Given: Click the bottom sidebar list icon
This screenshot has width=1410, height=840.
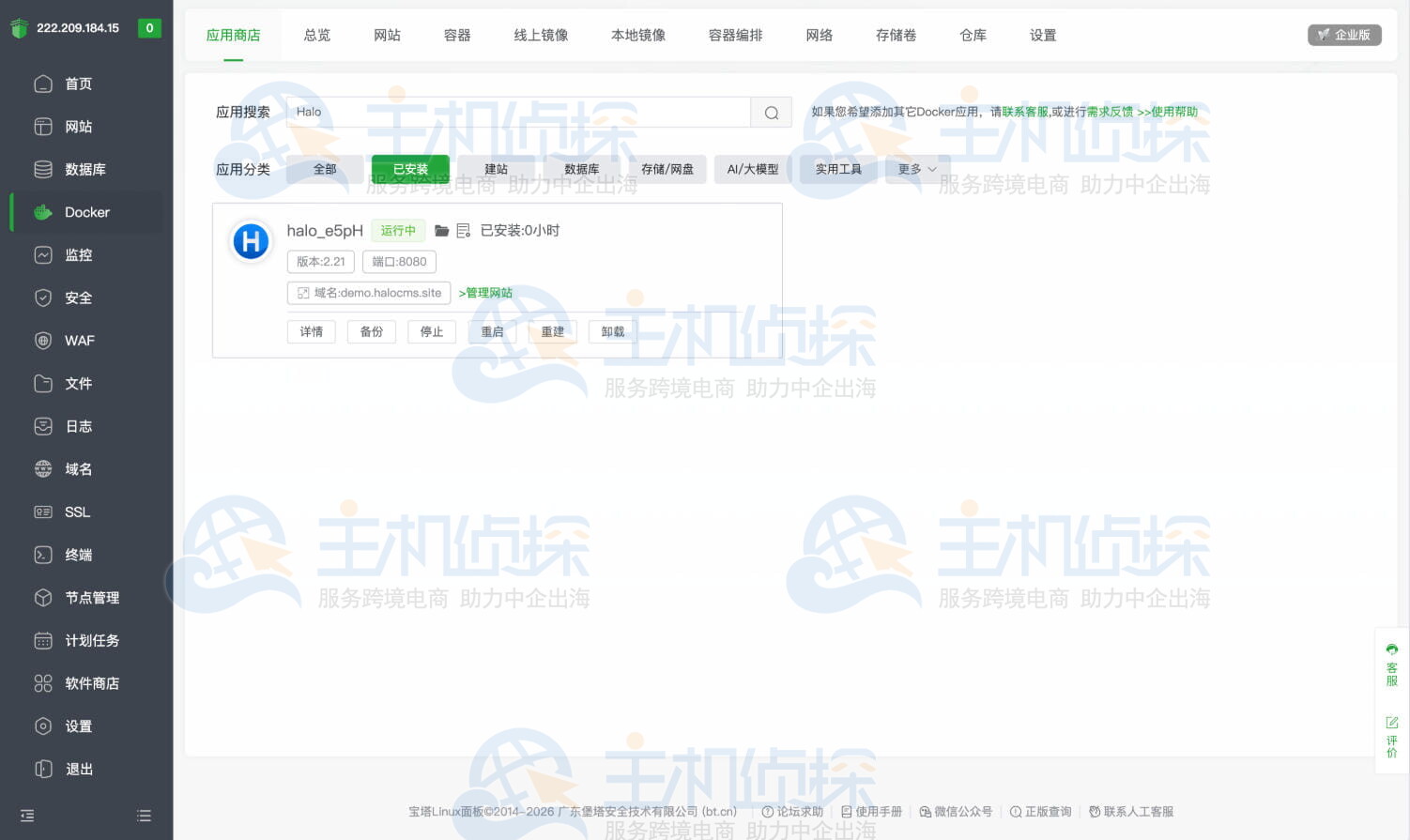Looking at the screenshot, I should tap(144, 816).
